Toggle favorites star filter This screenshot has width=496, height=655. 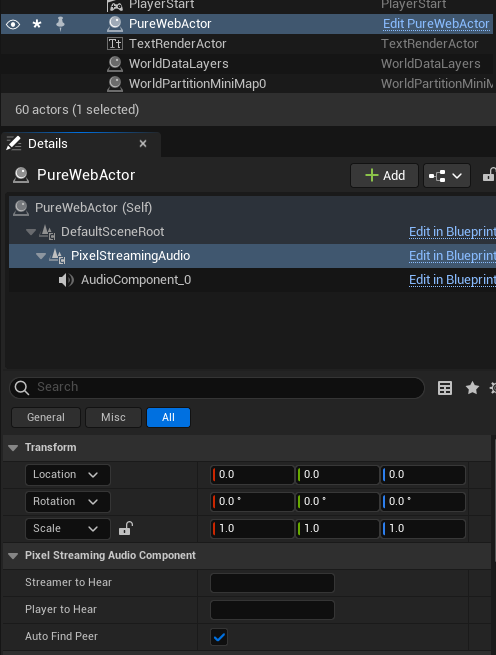(473, 388)
